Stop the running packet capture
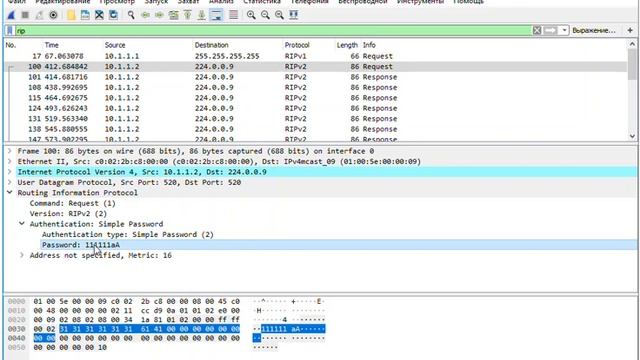This screenshot has width=640, height=360. pos(25,15)
